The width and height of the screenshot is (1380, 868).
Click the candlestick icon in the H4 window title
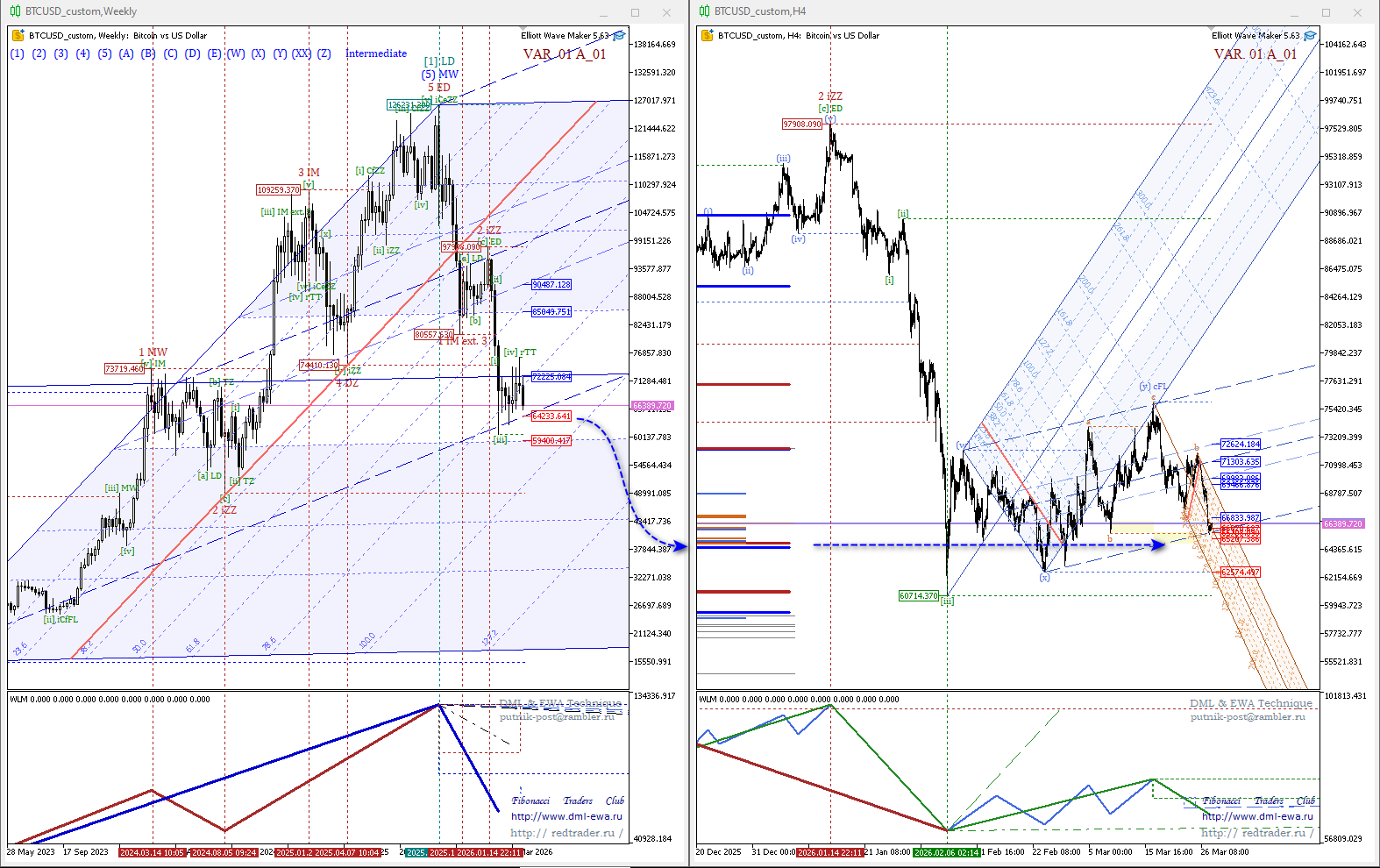tap(704, 11)
